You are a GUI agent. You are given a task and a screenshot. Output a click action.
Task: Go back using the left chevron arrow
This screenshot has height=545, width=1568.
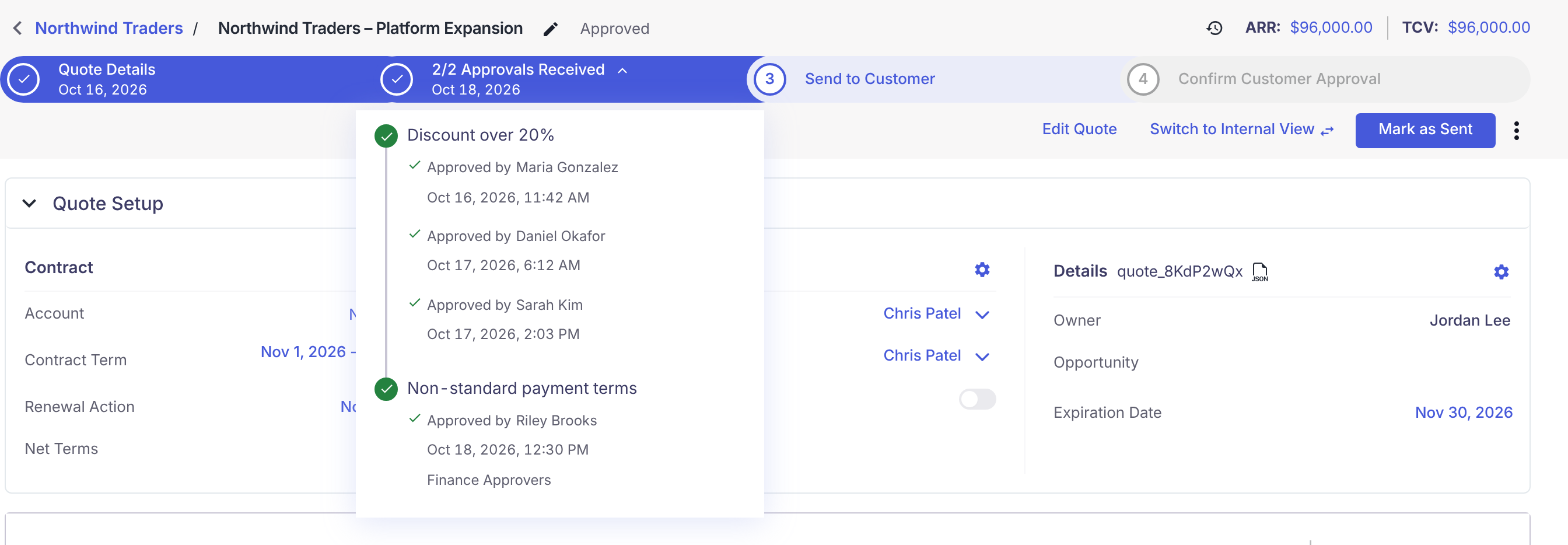tap(17, 28)
